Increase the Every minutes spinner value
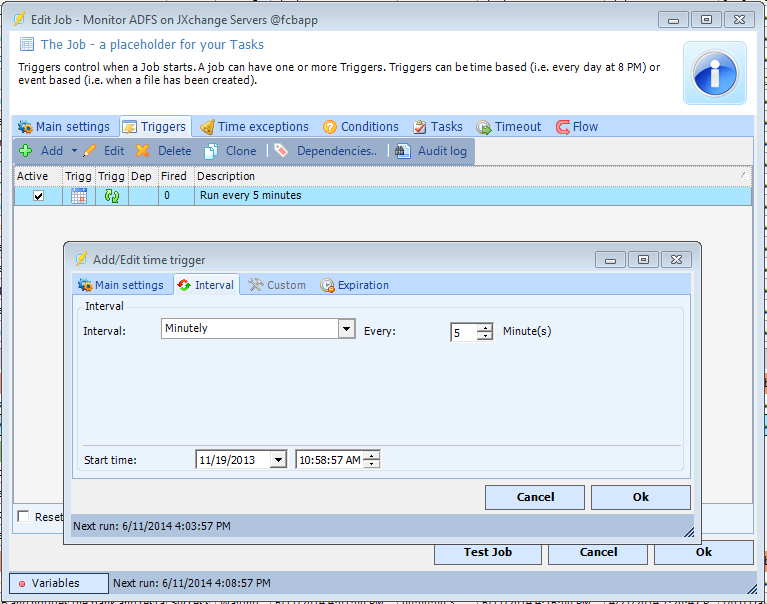 (x=485, y=328)
